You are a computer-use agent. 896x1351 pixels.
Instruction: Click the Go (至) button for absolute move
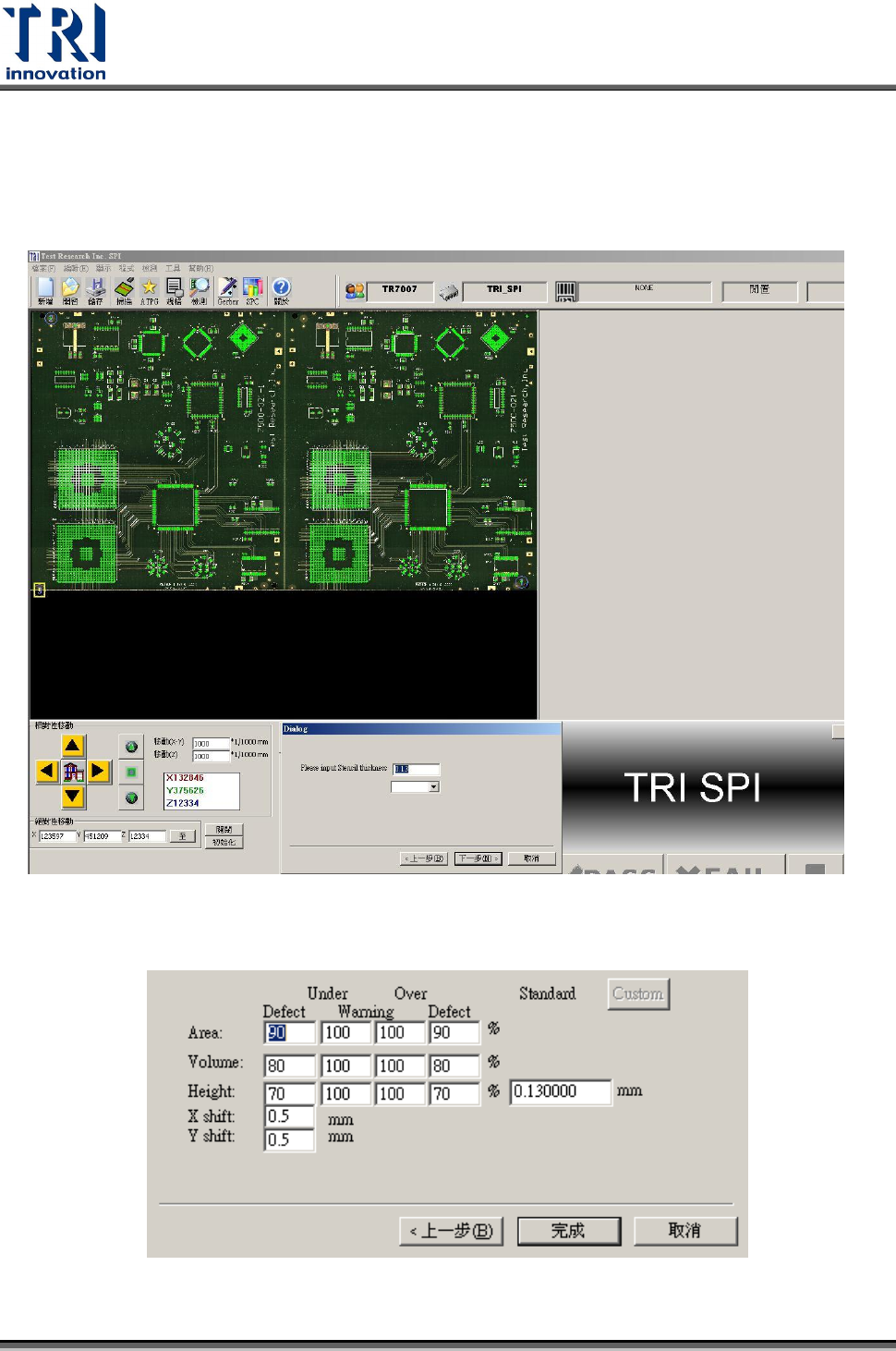click(x=183, y=836)
